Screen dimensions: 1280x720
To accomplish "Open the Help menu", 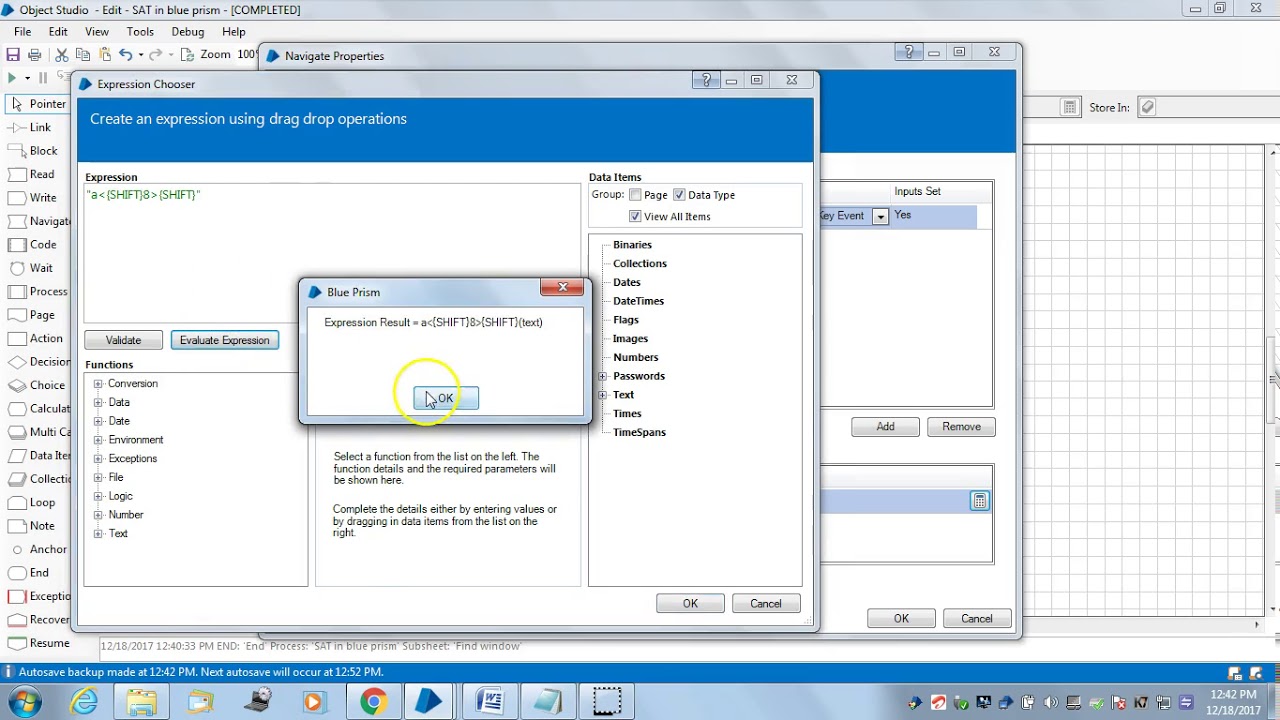I will [234, 32].
